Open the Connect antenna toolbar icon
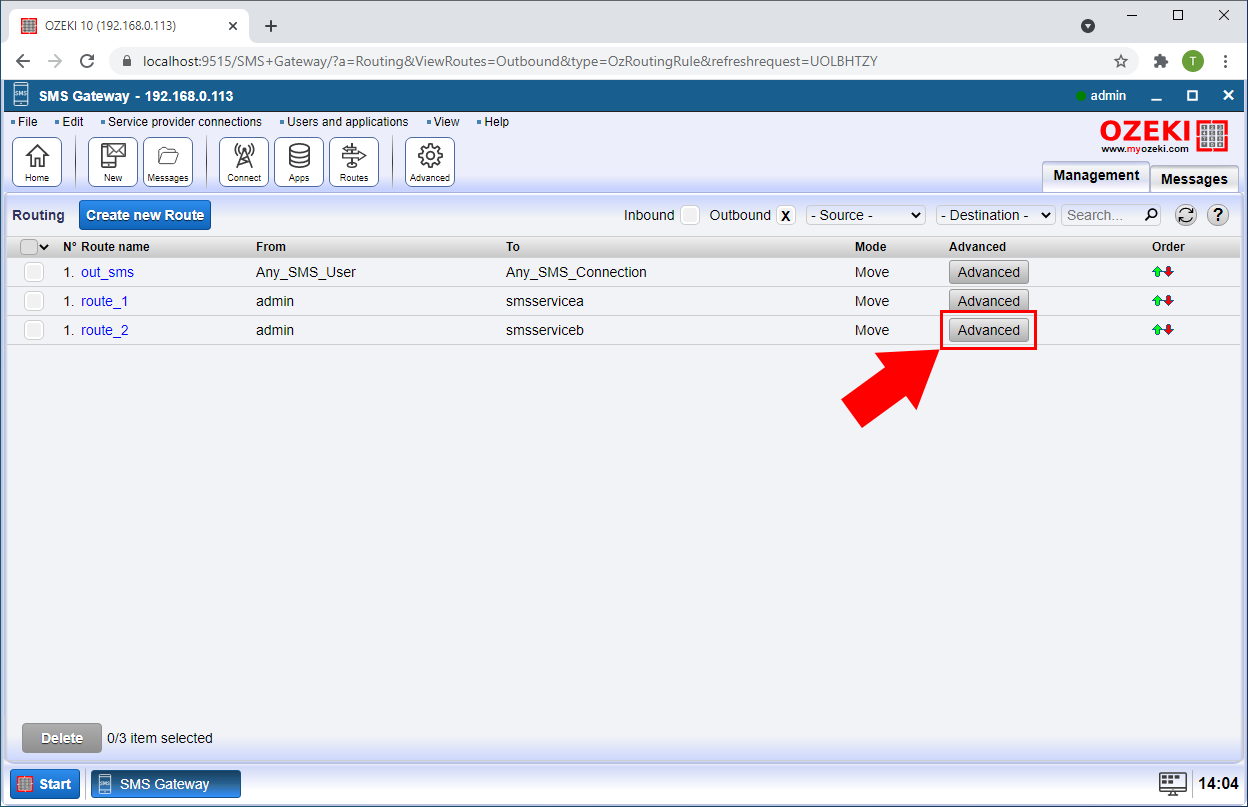Viewport: 1248px width, 807px height. tap(244, 162)
